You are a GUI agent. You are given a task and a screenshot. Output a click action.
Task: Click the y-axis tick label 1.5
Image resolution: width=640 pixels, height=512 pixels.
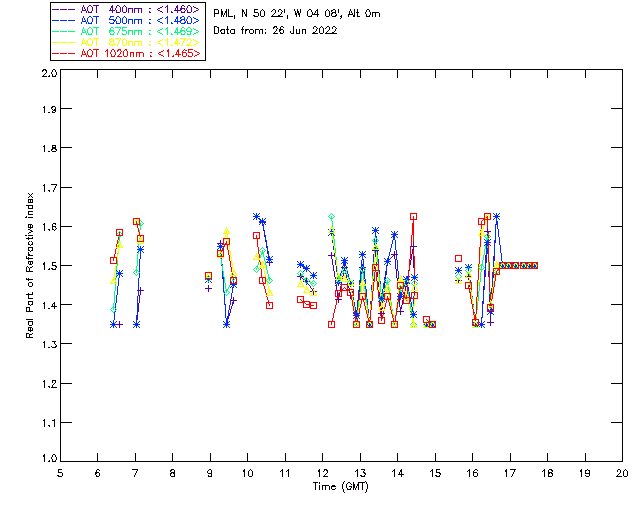click(x=49, y=266)
